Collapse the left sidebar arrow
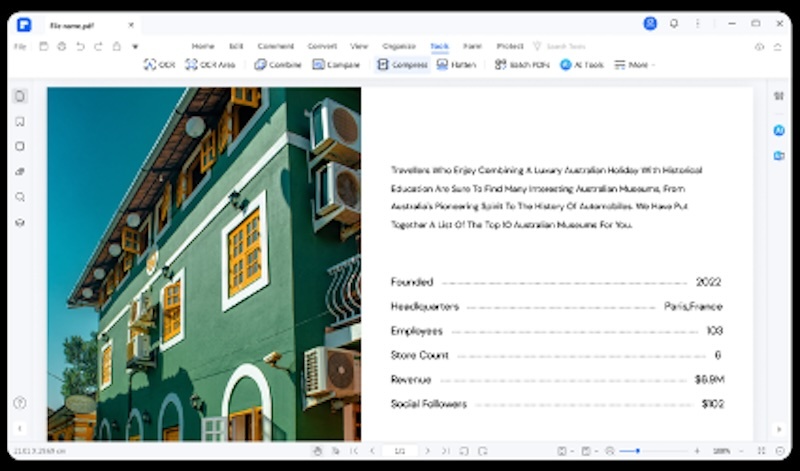The width and height of the screenshot is (800, 471). [x=20, y=429]
